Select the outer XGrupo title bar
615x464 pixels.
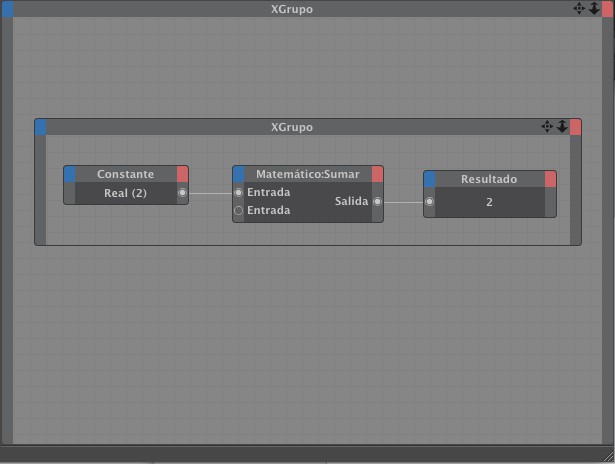308,9
